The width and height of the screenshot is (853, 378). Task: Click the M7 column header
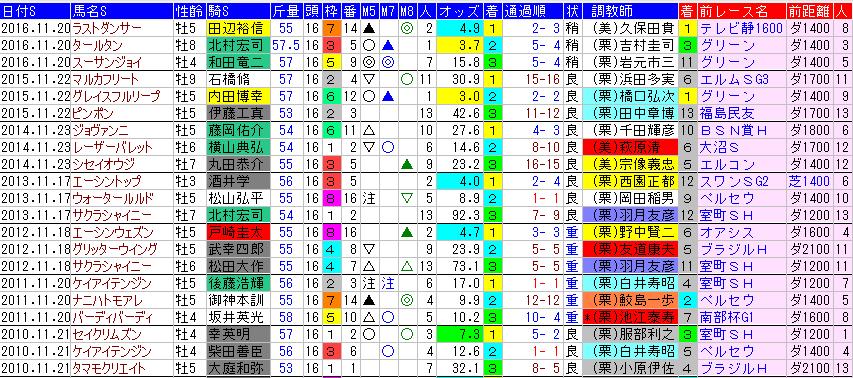click(x=387, y=11)
